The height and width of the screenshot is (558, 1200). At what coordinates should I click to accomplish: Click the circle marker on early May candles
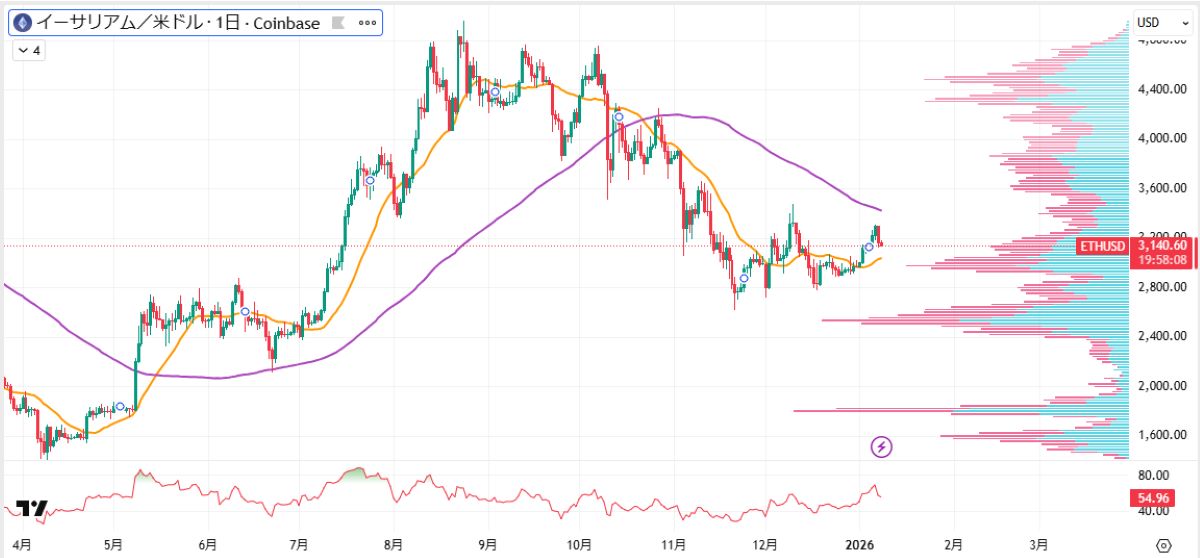point(120,406)
